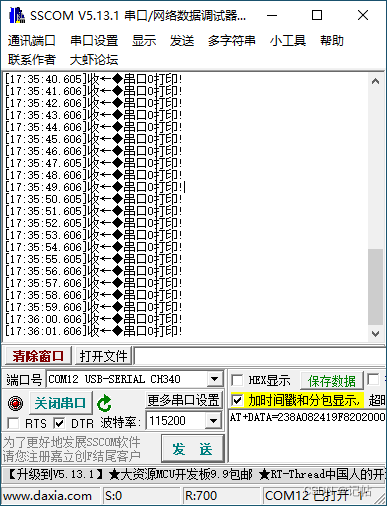Click the red serial port status indicator
The height and width of the screenshot is (506, 387).
pos(15,403)
